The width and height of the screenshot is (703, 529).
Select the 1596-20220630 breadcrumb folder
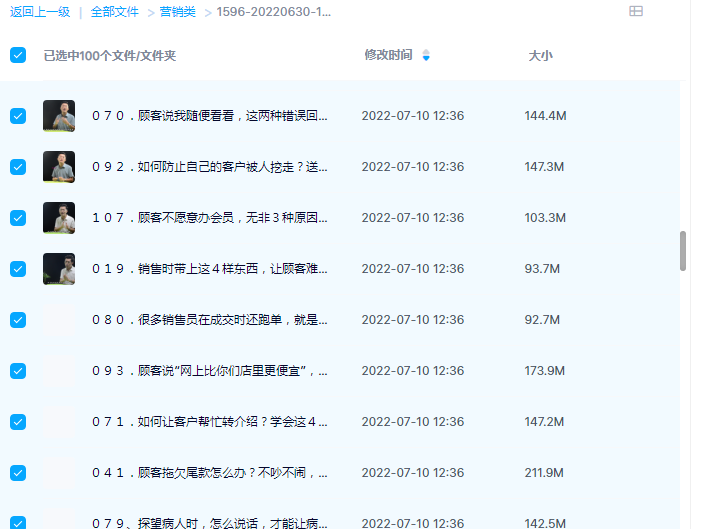274,12
